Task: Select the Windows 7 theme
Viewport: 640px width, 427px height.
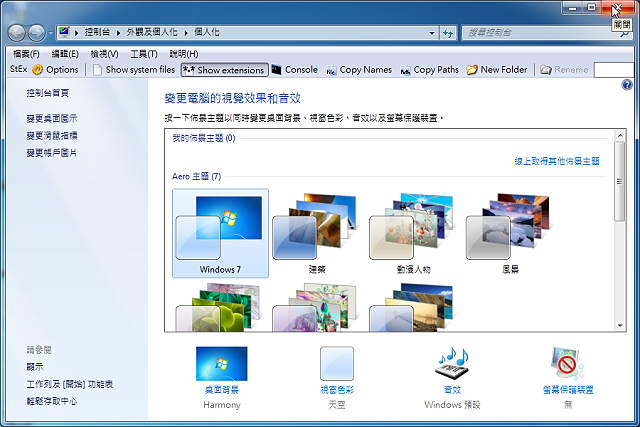Action: 220,233
